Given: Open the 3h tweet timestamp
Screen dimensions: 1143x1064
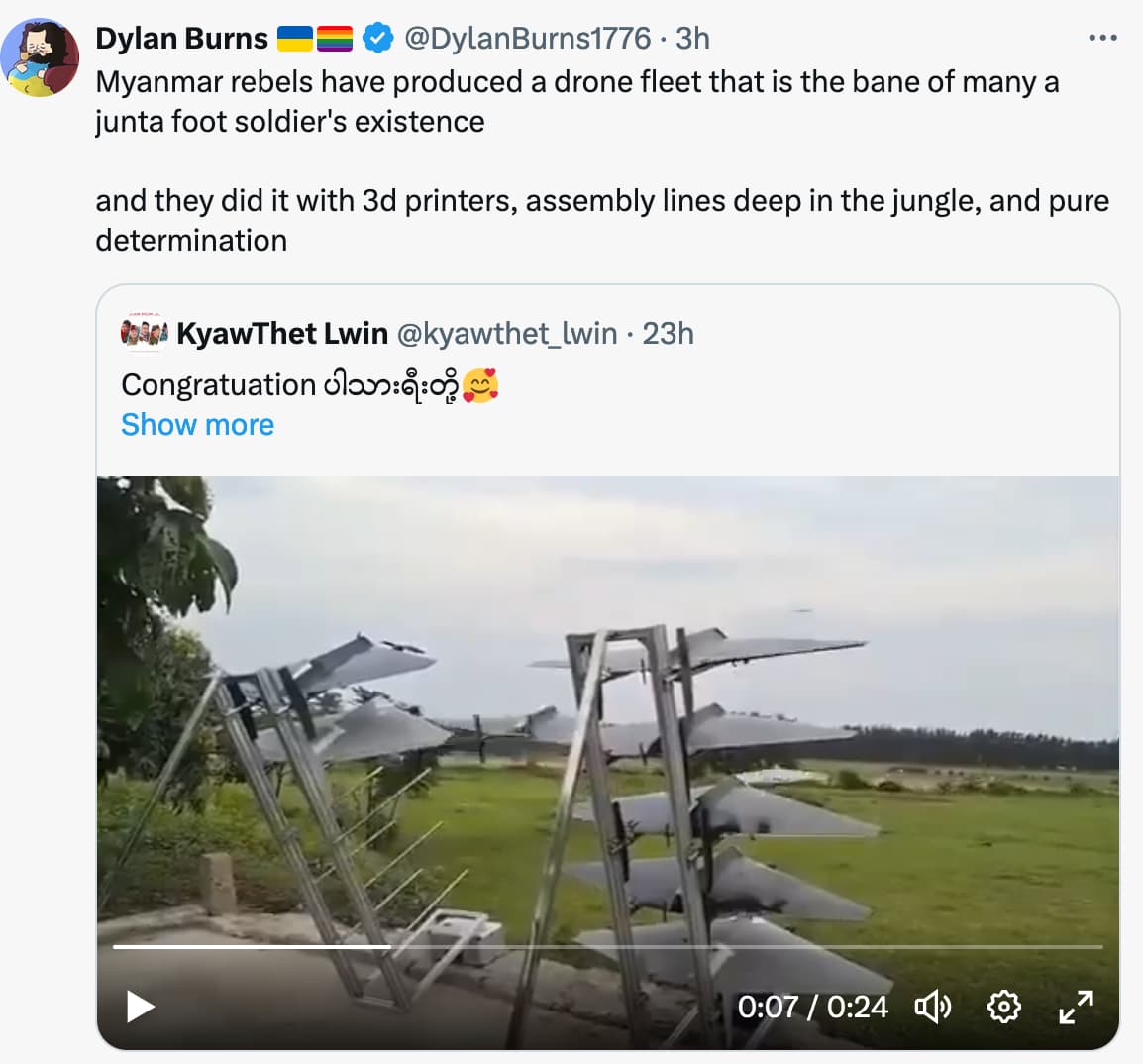Looking at the screenshot, I should click(692, 39).
